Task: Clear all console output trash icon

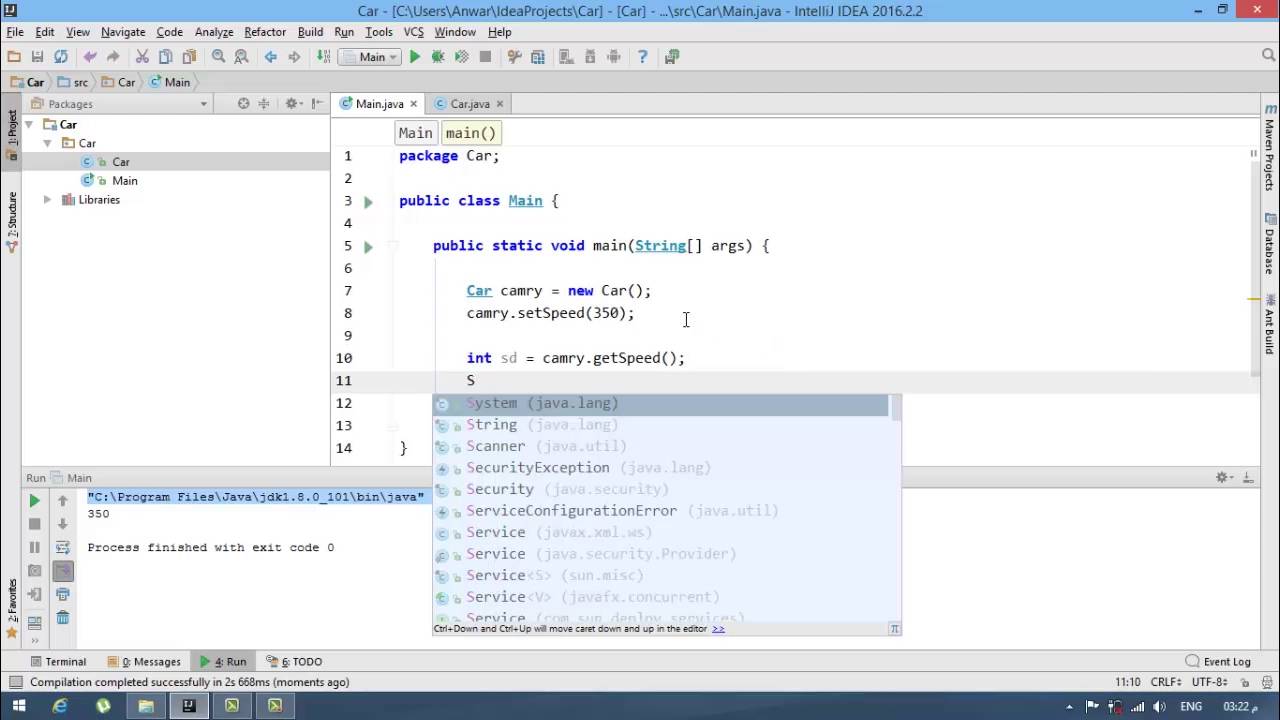Action: (63, 618)
